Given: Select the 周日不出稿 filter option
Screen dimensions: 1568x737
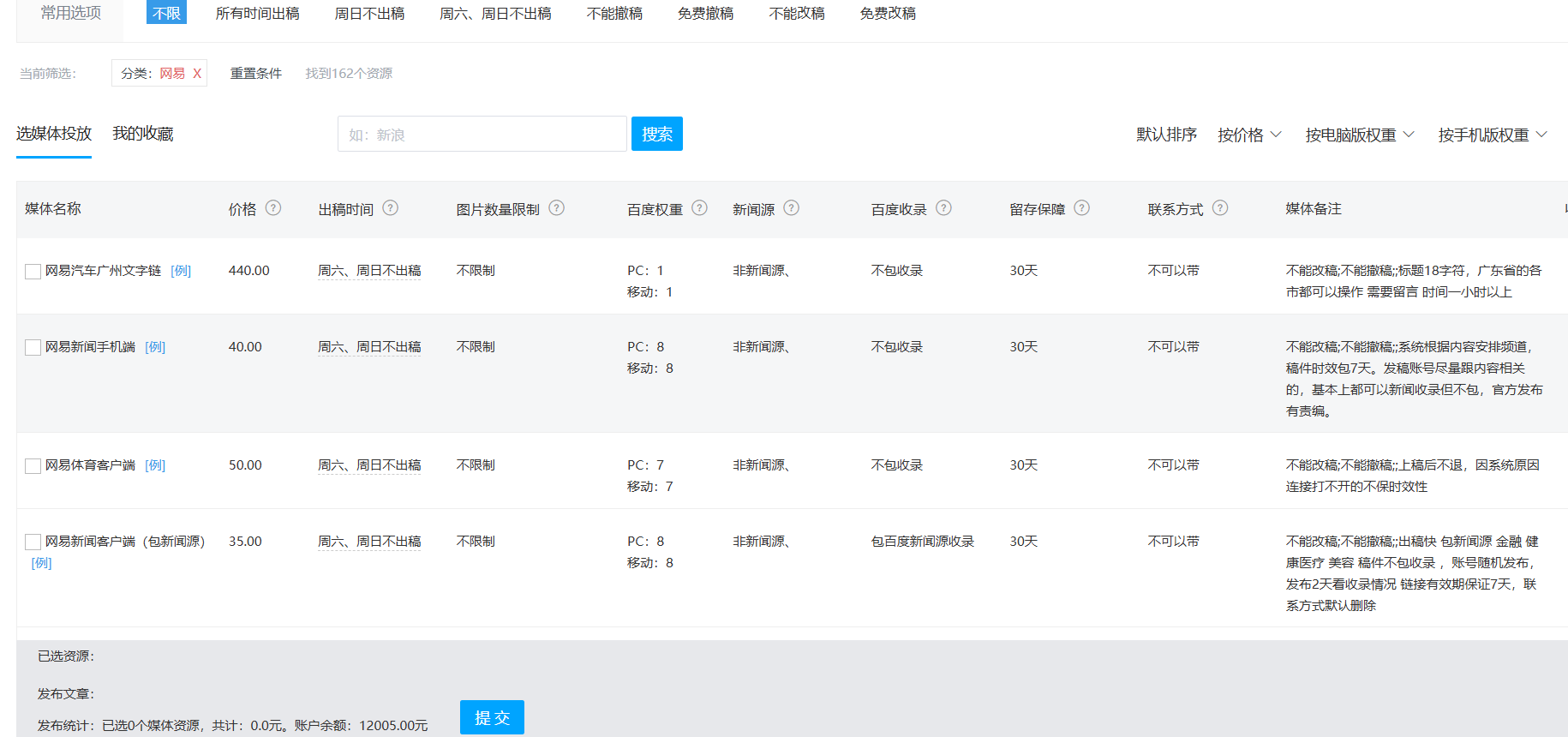Looking at the screenshot, I should click(x=369, y=14).
